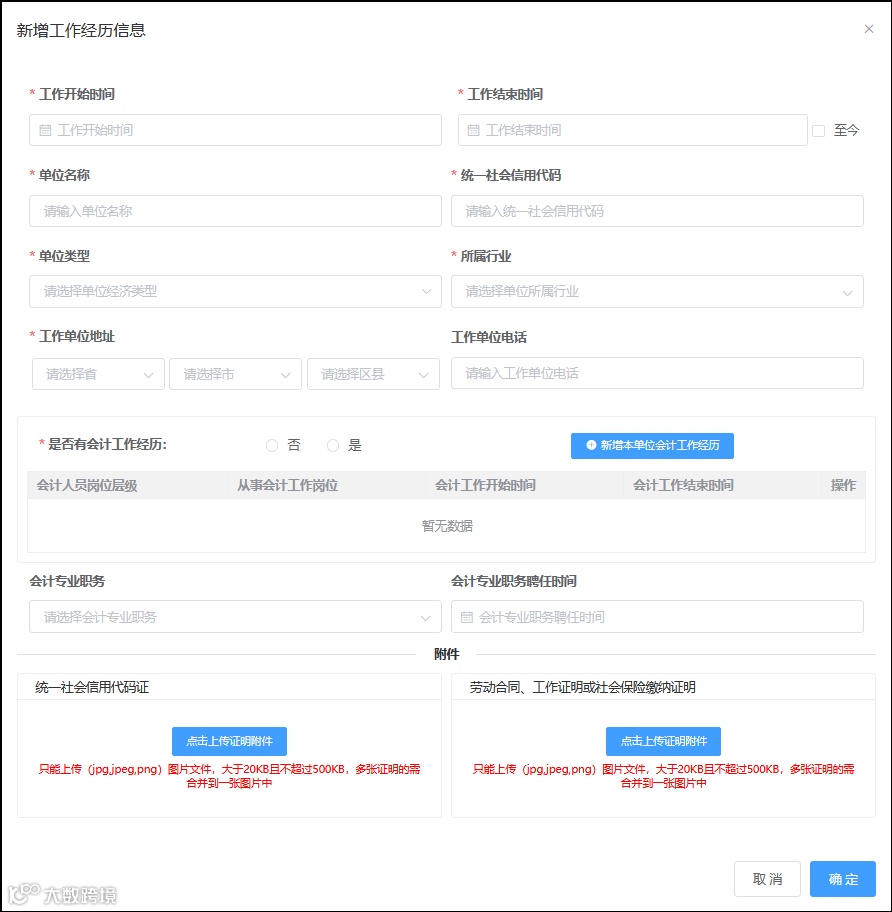Click the 取消 button

pos(767,879)
